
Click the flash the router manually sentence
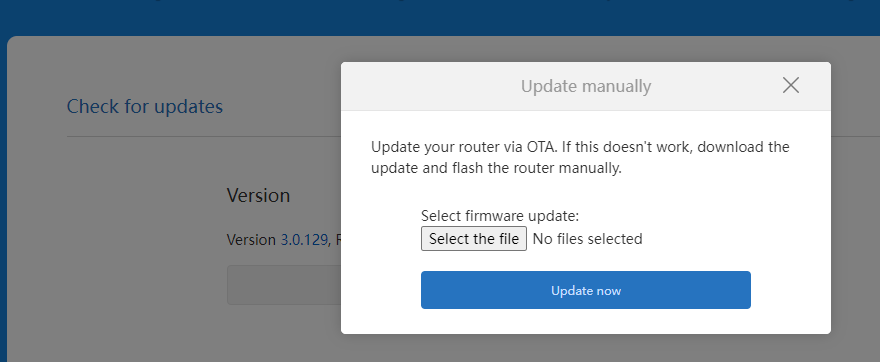coord(496,168)
